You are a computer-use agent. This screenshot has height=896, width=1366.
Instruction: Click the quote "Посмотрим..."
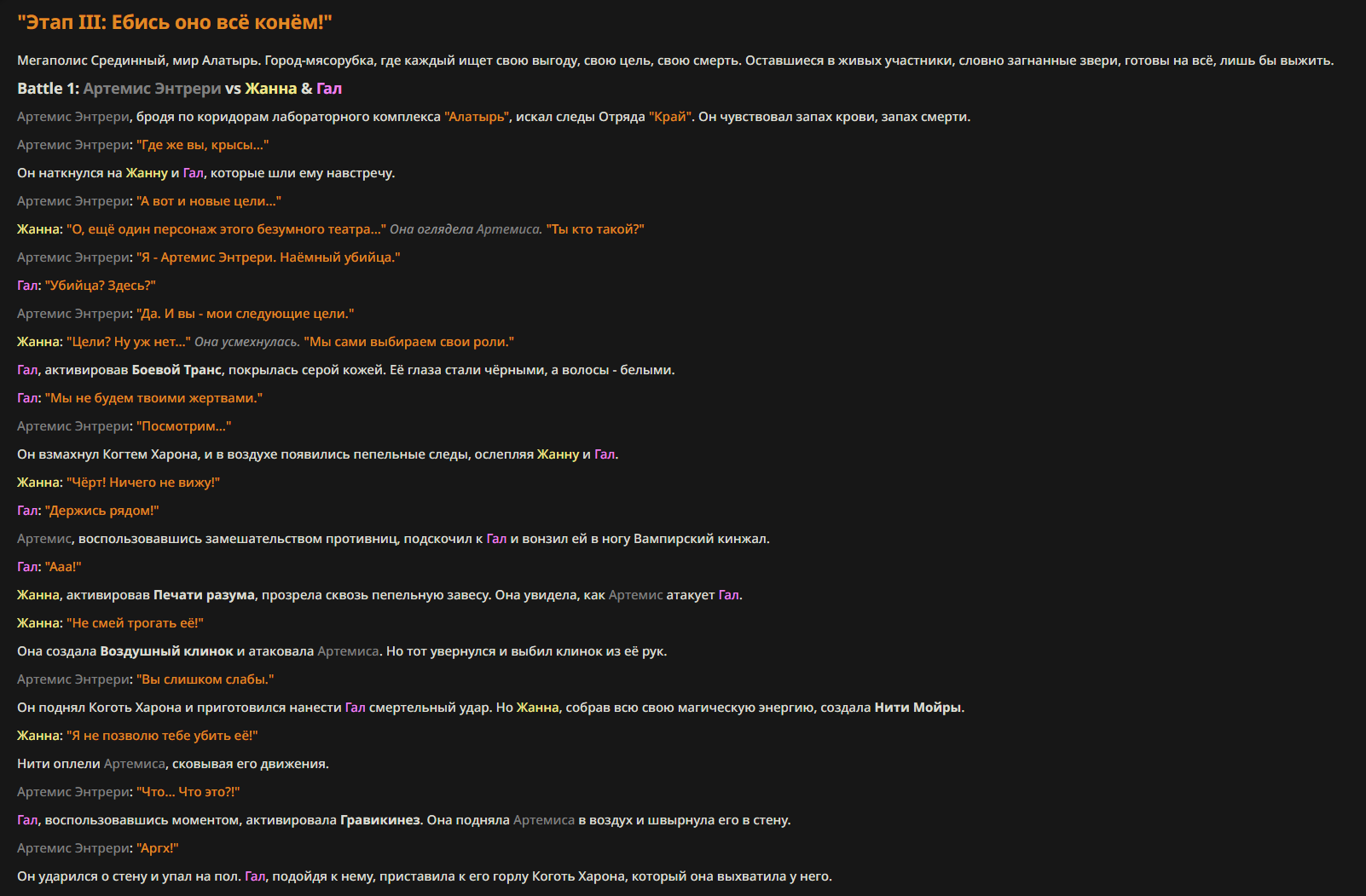pos(184,426)
